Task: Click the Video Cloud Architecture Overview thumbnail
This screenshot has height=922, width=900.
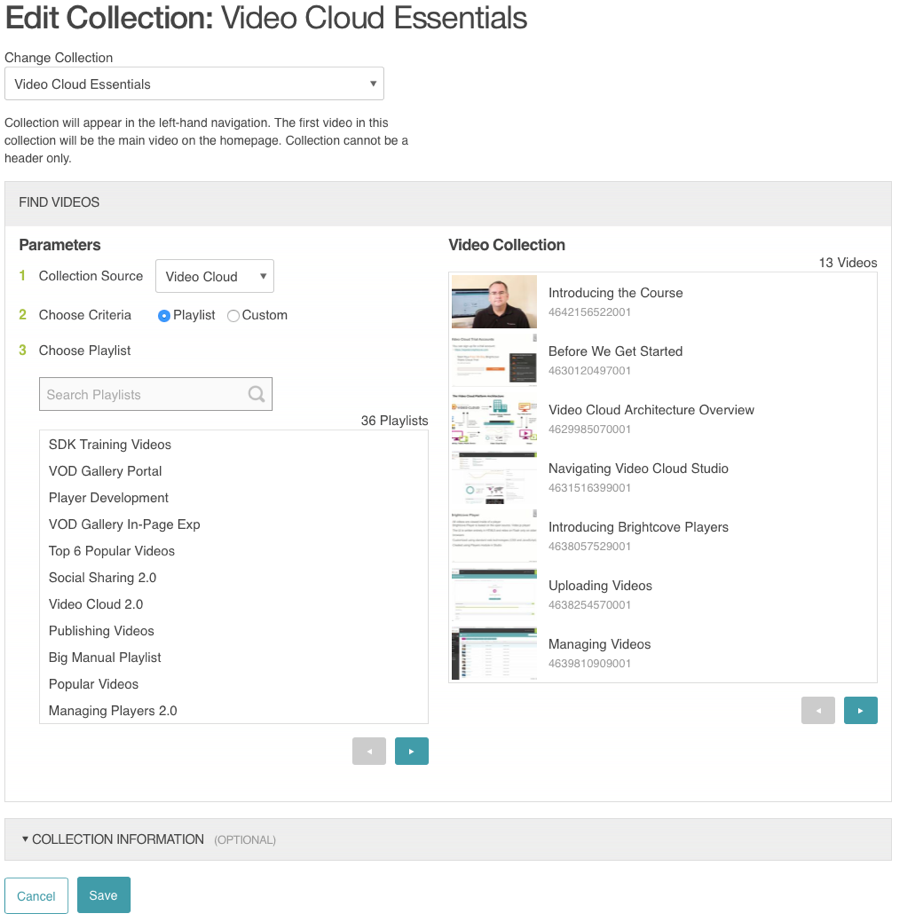Action: click(494, 419)
